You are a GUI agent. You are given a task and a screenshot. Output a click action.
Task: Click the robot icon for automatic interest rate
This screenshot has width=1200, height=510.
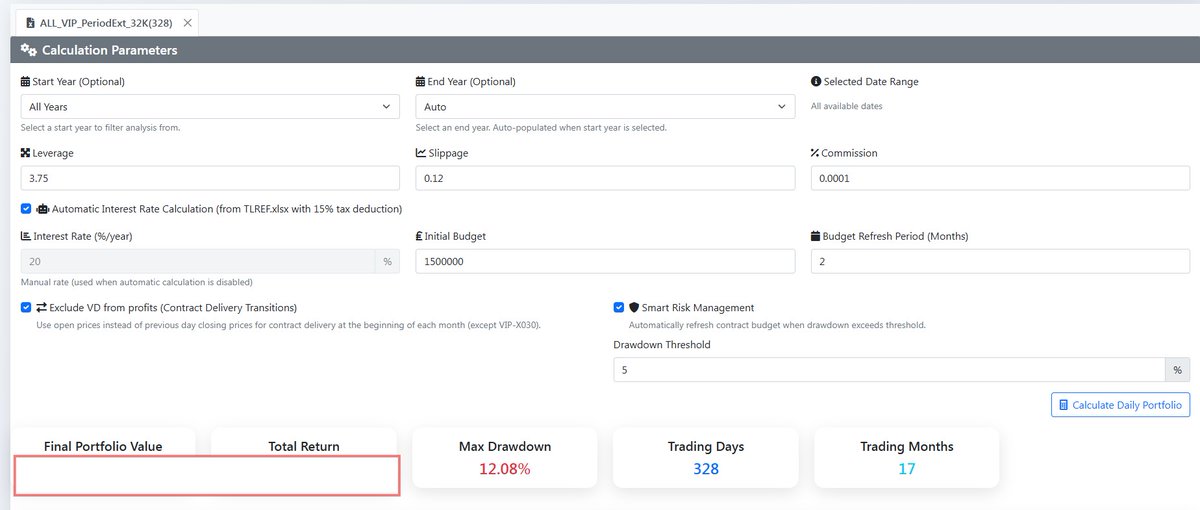42,209
